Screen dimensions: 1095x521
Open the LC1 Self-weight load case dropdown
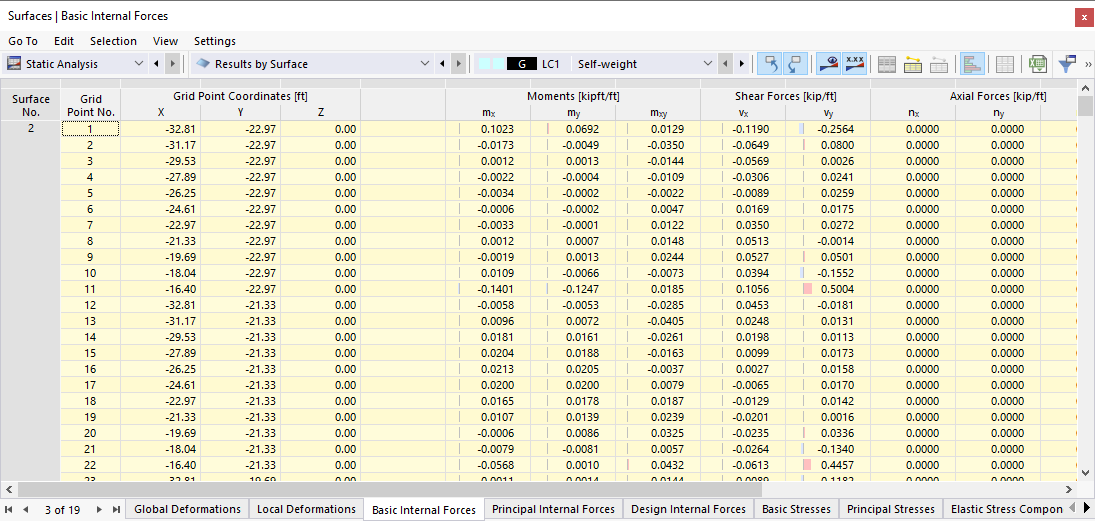click(708, 64)
